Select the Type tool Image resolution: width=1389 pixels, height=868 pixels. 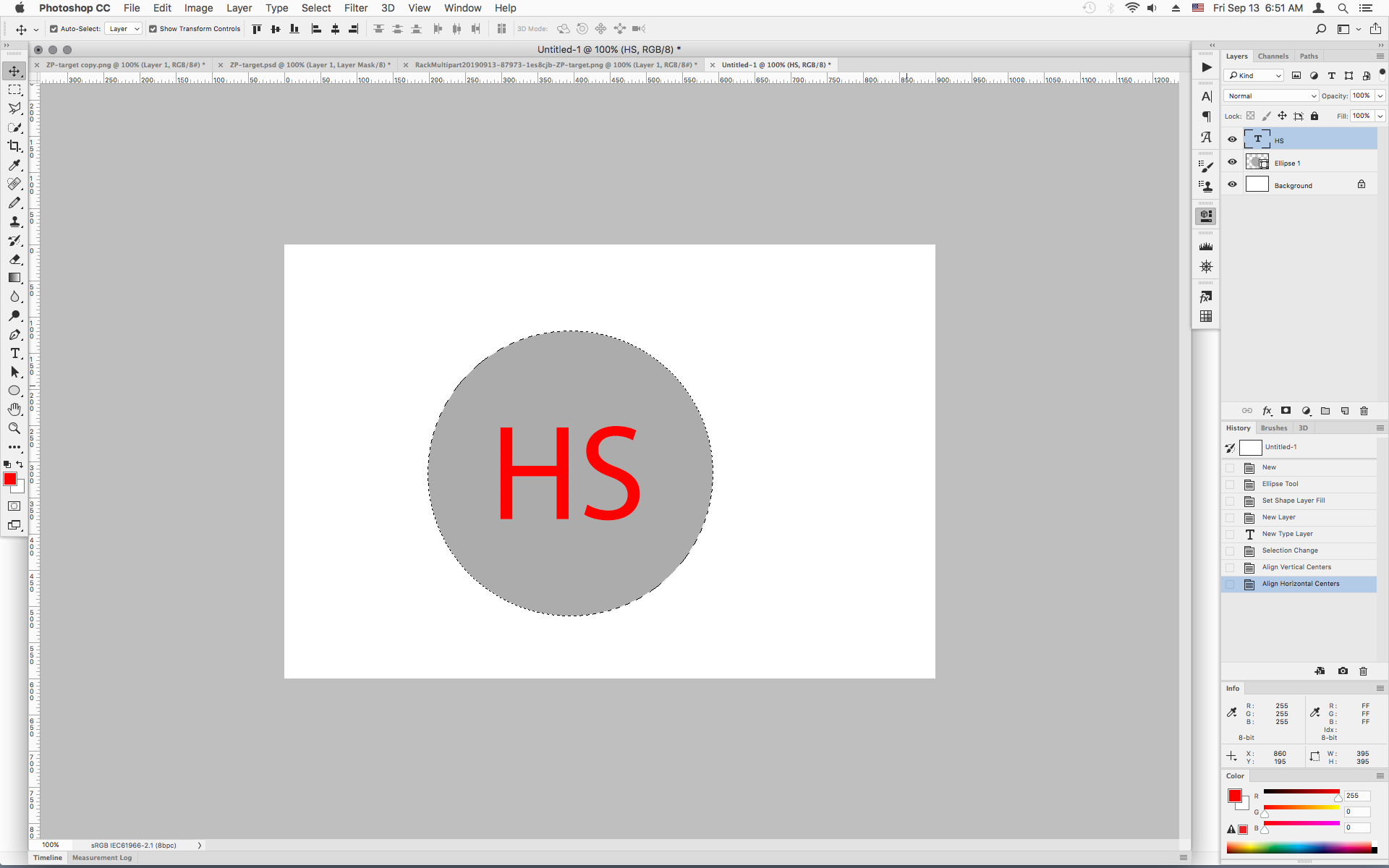point(15,353)
